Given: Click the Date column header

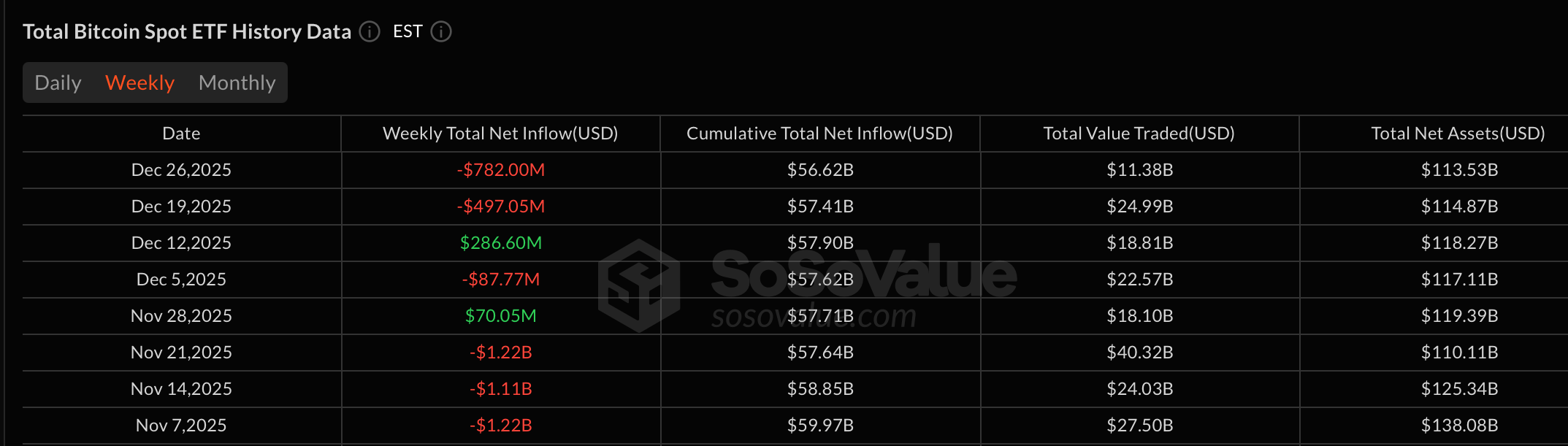Looking at the screenshot, I should [180, 133].
